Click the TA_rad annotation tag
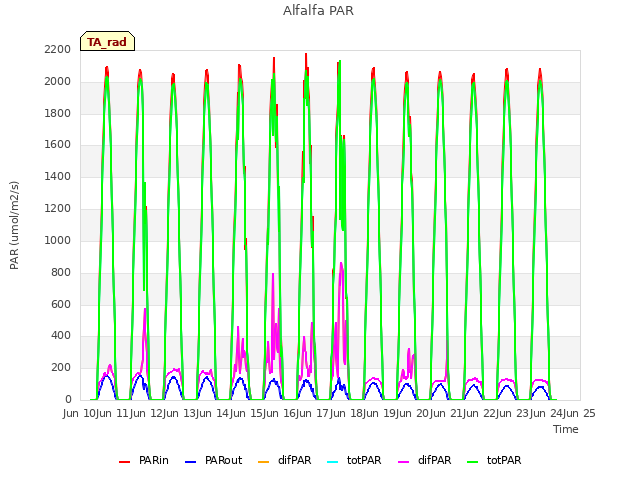 107,41
